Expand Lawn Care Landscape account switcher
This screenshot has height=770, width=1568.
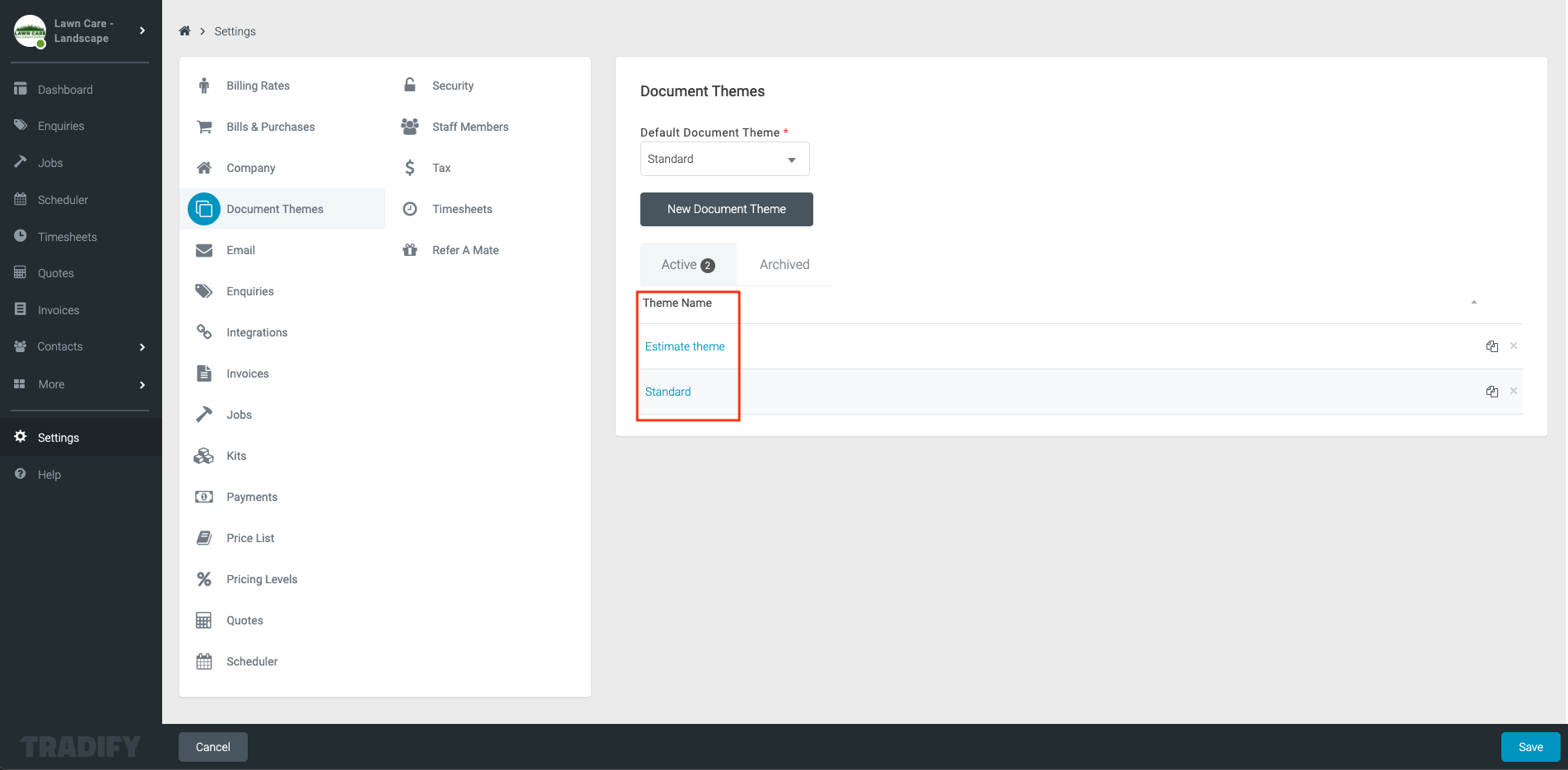point(142,31)
